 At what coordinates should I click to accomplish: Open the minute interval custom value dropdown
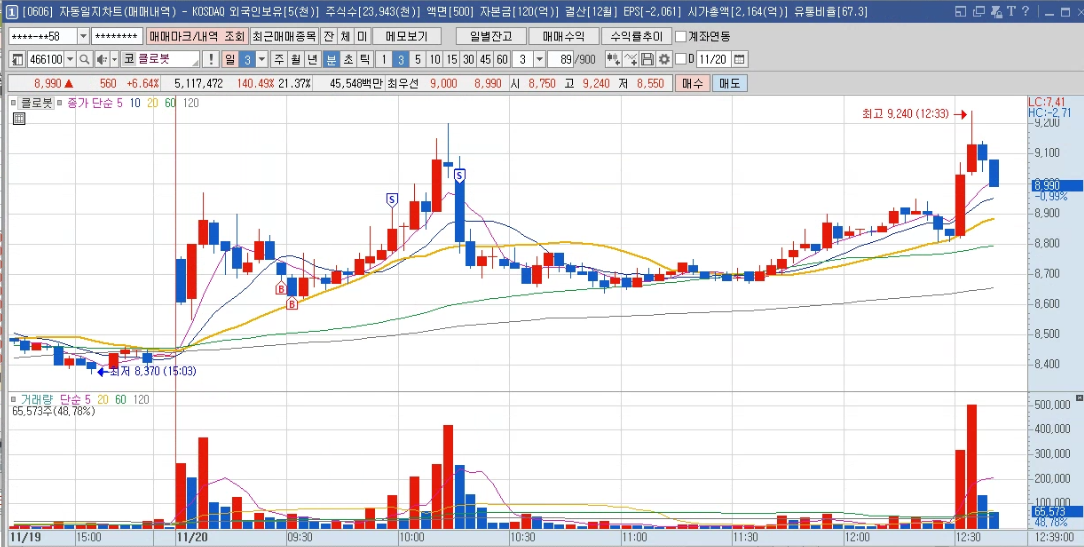[540, 59]
